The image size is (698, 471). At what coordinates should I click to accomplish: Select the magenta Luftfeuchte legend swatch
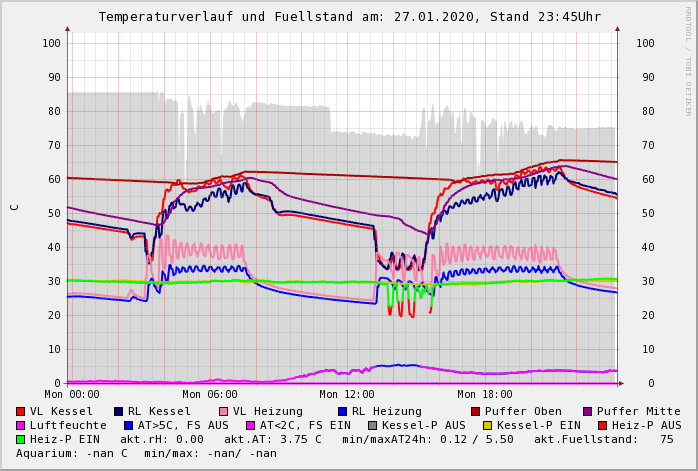(21, 426)
